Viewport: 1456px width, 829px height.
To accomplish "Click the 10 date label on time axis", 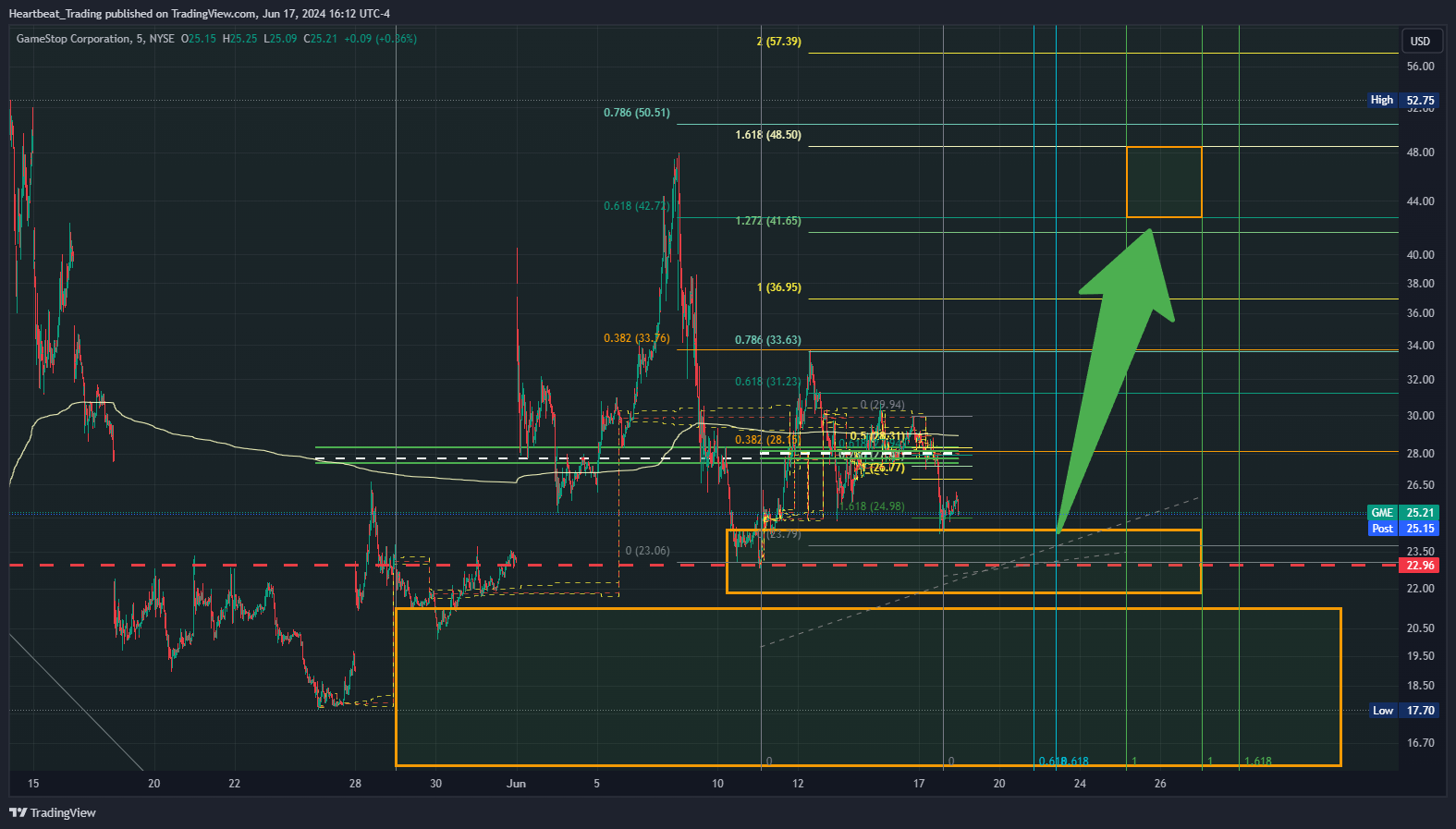I will 717,784.
